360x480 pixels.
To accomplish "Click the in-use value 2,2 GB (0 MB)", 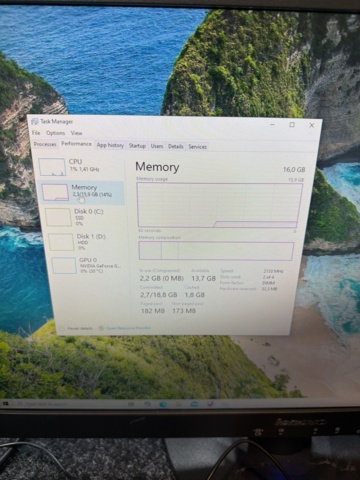I will pos(161,278).
